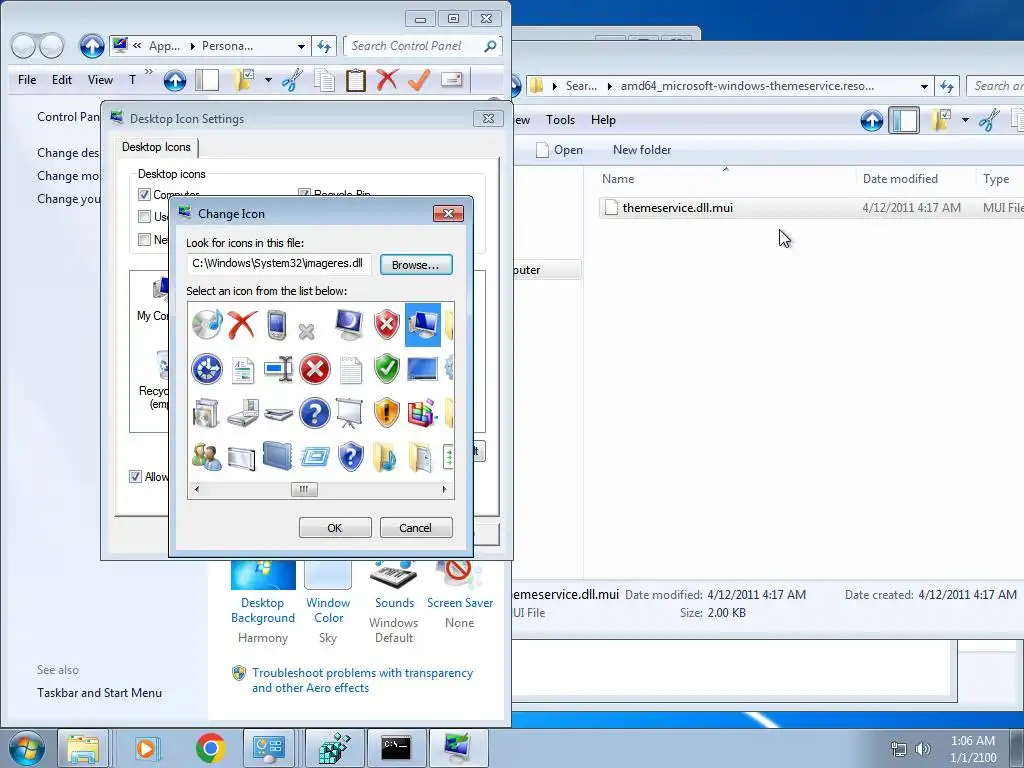The image size is (1024, 768).
Task: Select the blue circular disk defragment icon
Action: coord(207,369)
